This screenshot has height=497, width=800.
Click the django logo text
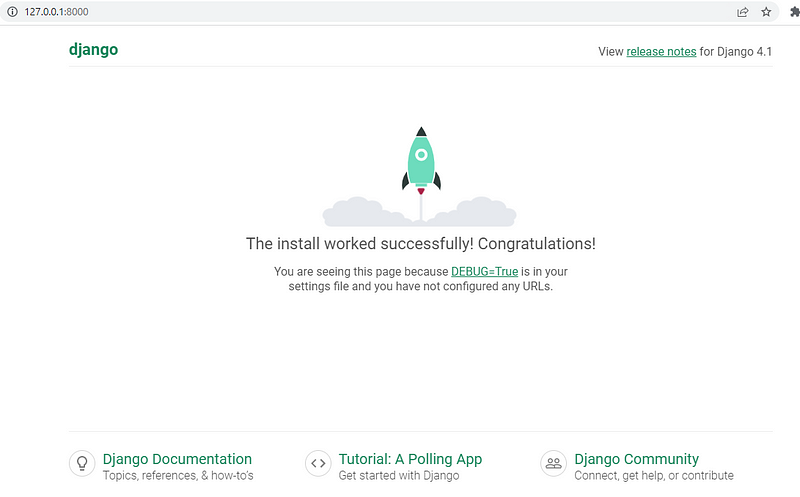pyautogui.click(x=93, y=50)
